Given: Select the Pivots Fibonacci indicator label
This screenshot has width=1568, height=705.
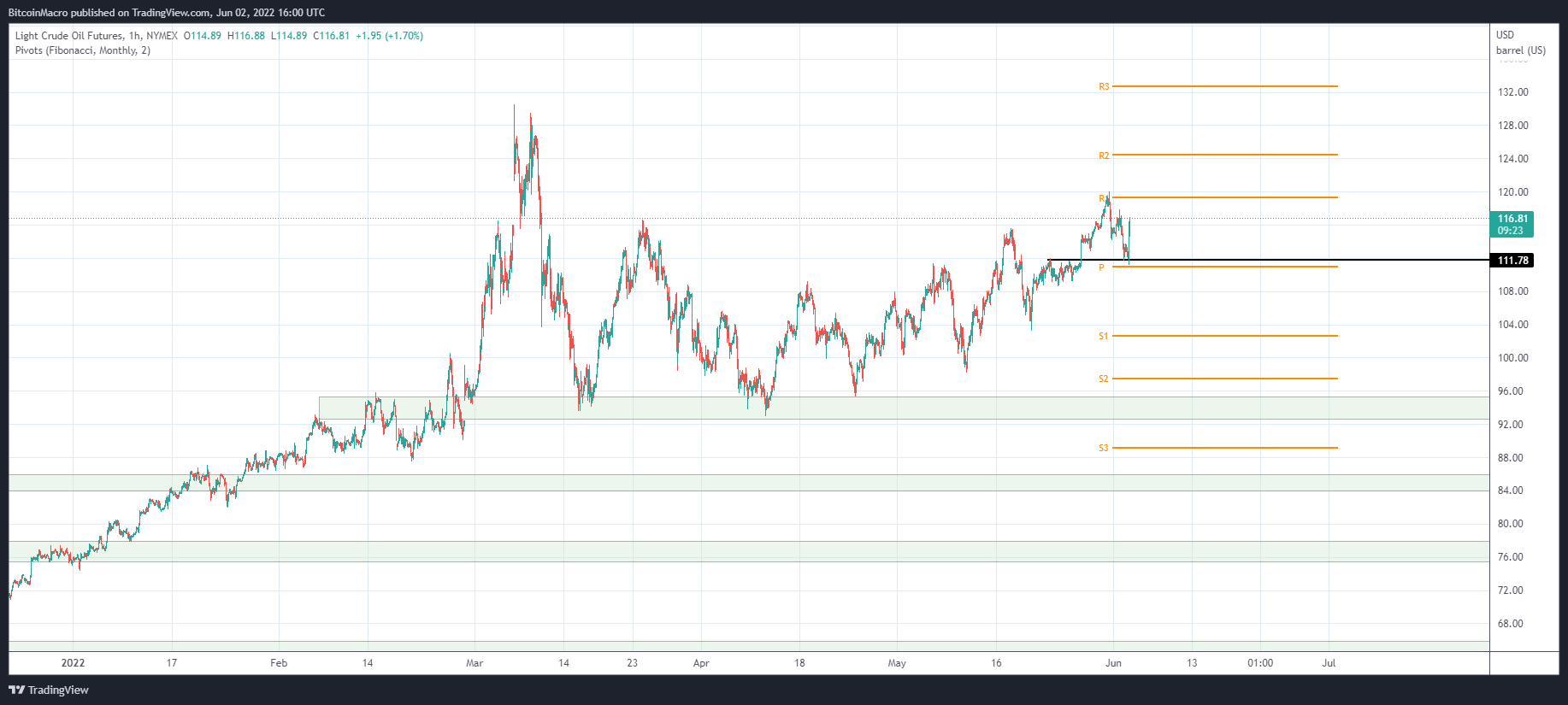Looking at the screenshot, I should pyautogui.click(x=83, y=50).
